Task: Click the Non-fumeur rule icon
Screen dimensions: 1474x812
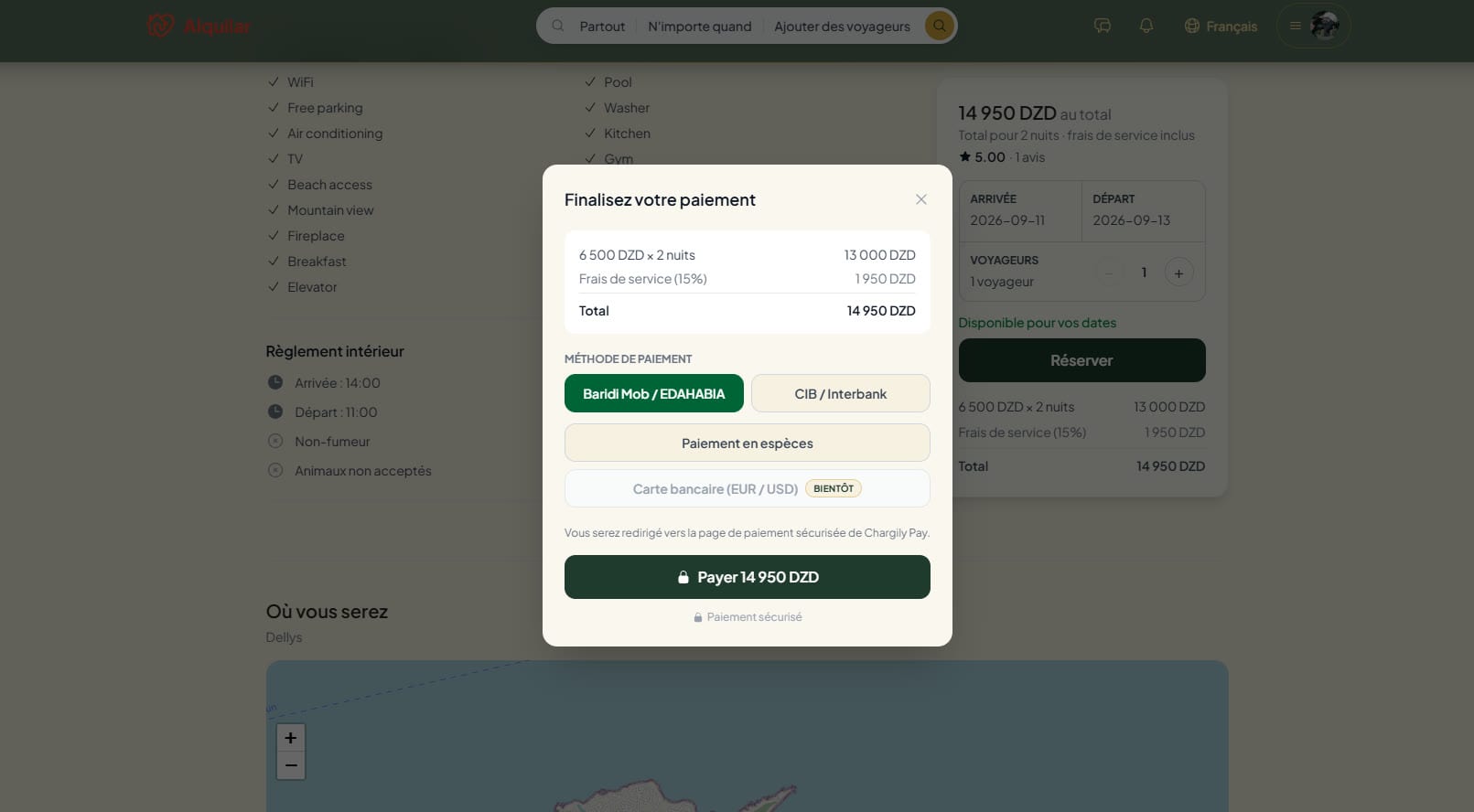Action: [275, 441]
